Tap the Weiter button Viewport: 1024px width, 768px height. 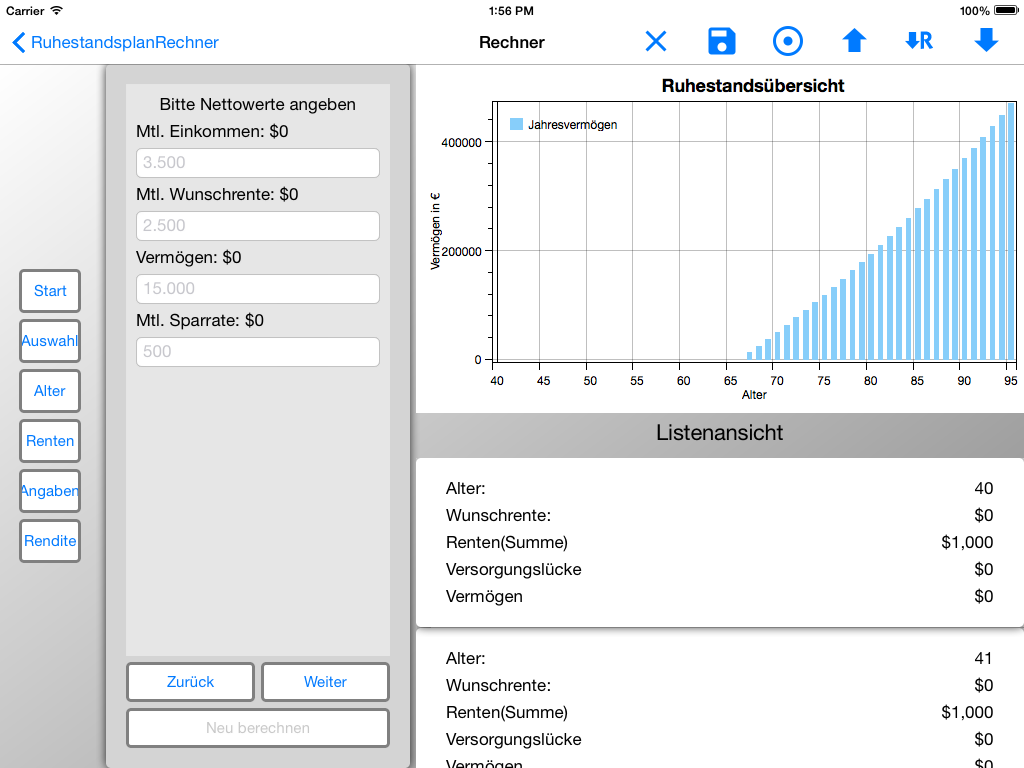pos(325,682)
